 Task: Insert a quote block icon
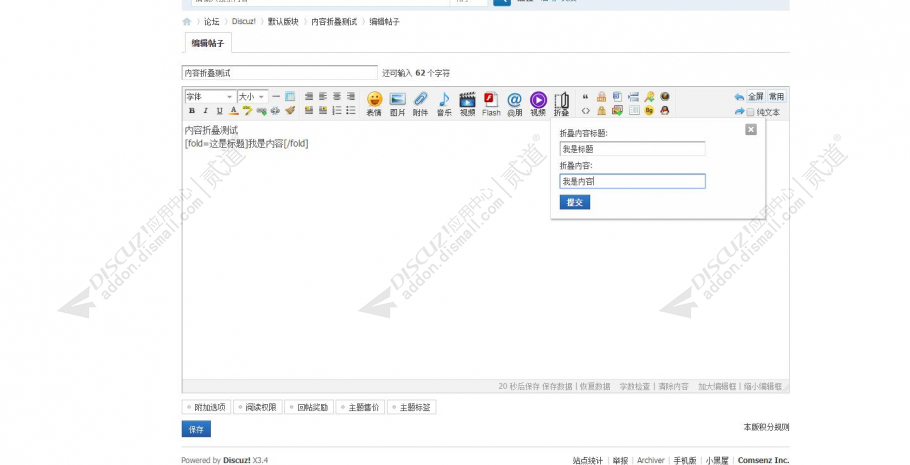pyautogui.click(x=586, y=96)
